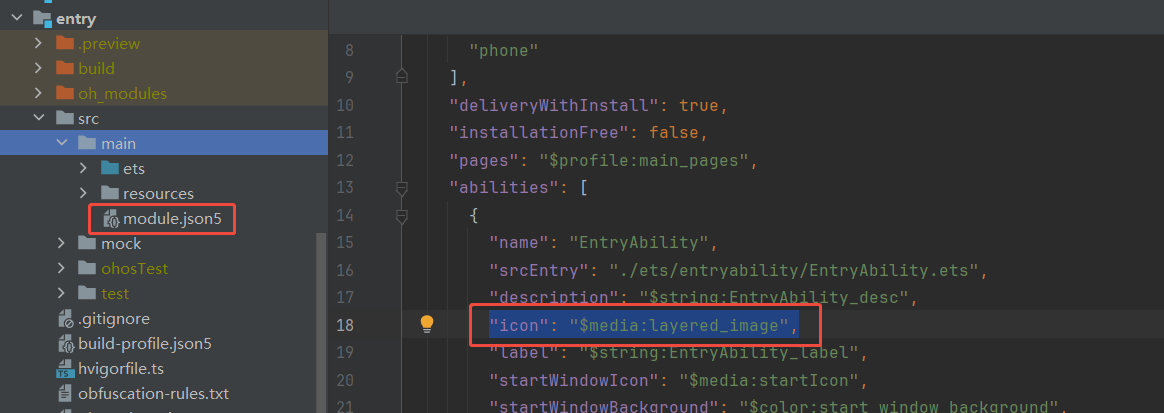
Task: Collapse the src folder chevron
Action: coord(38,119)
